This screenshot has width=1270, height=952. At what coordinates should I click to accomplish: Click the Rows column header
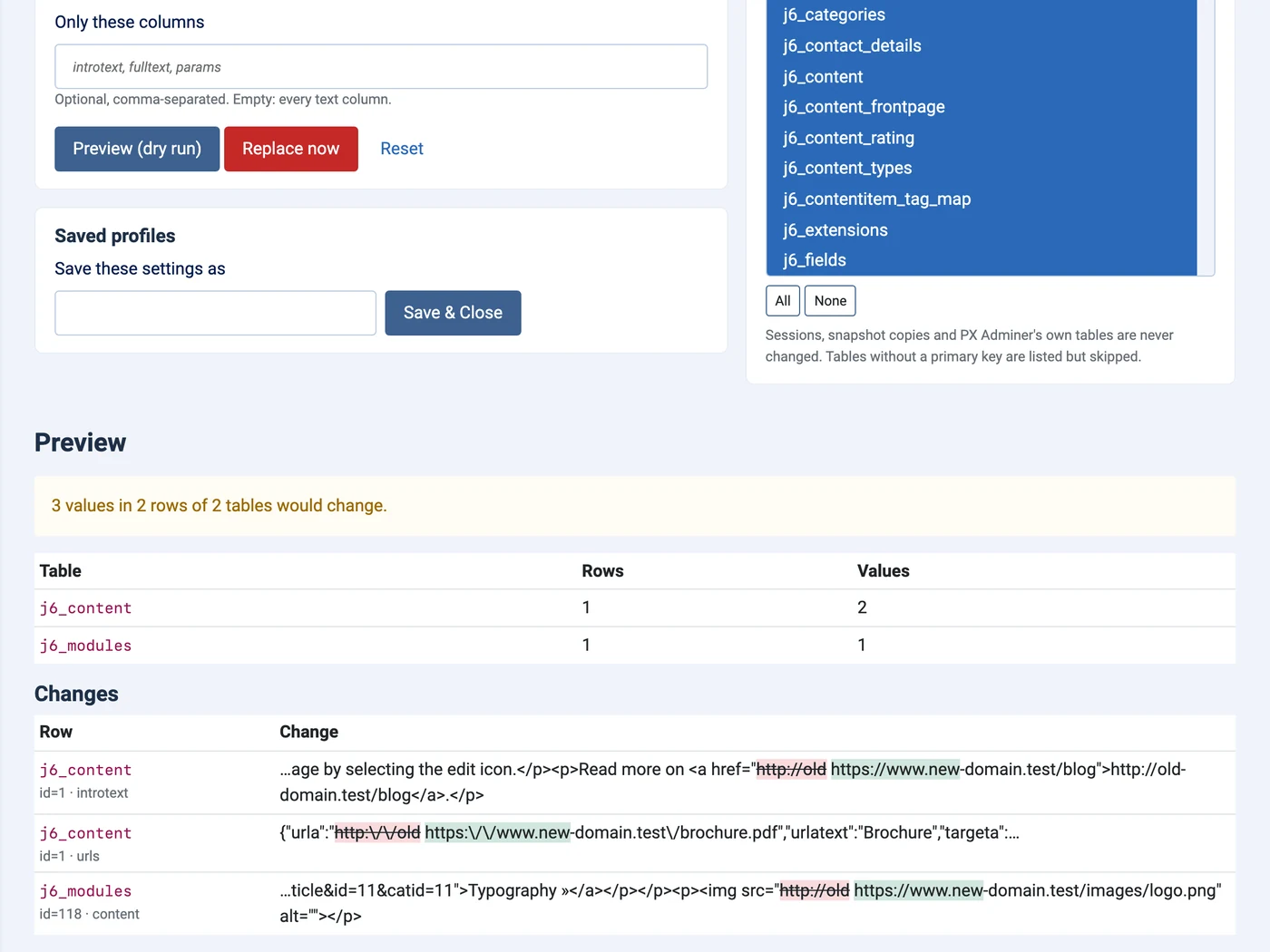pos(602,571)
